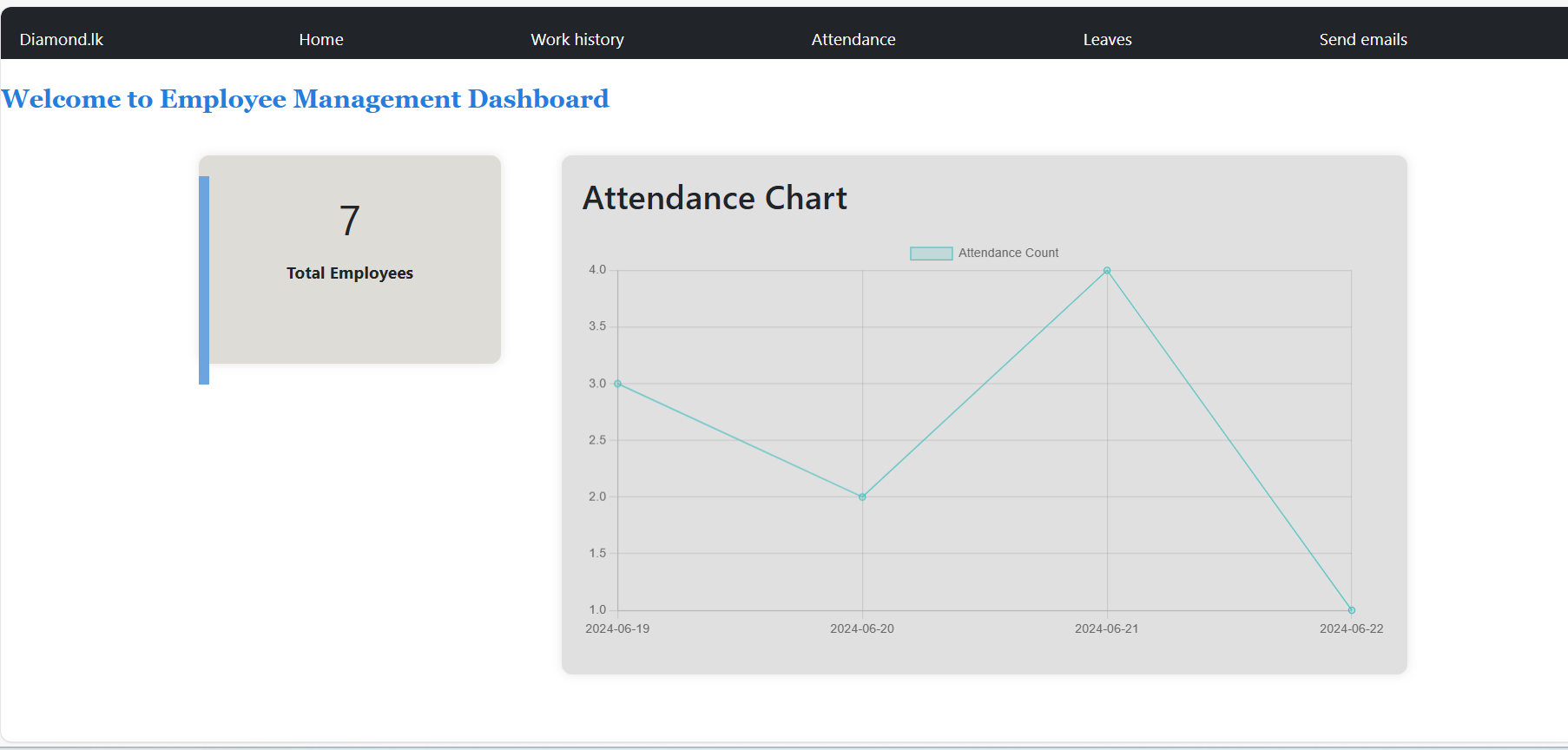This screenshot has width=1568, height=750.
Task: Go to the Work history page
Action: coord(577,40)
